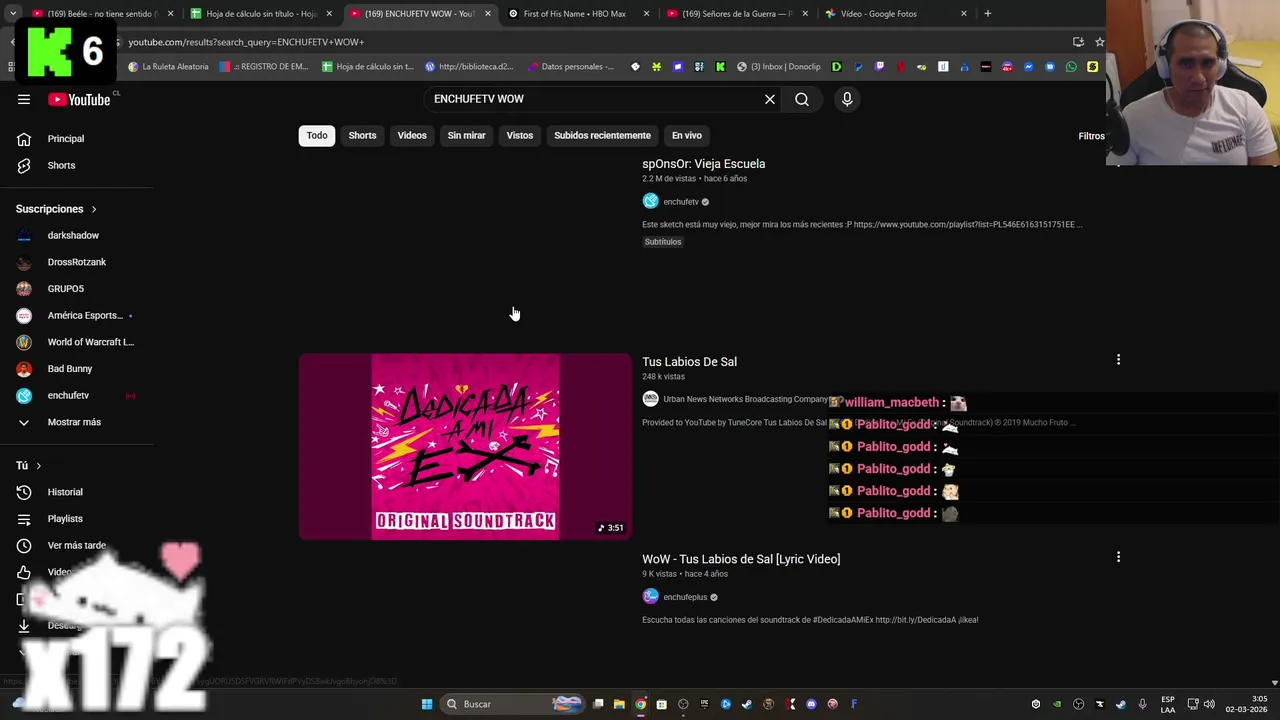Click the taskbar Buscar search box
The width and height of the screenshot is (1280, 720).
pyautogui.click(x=513, y=704)
